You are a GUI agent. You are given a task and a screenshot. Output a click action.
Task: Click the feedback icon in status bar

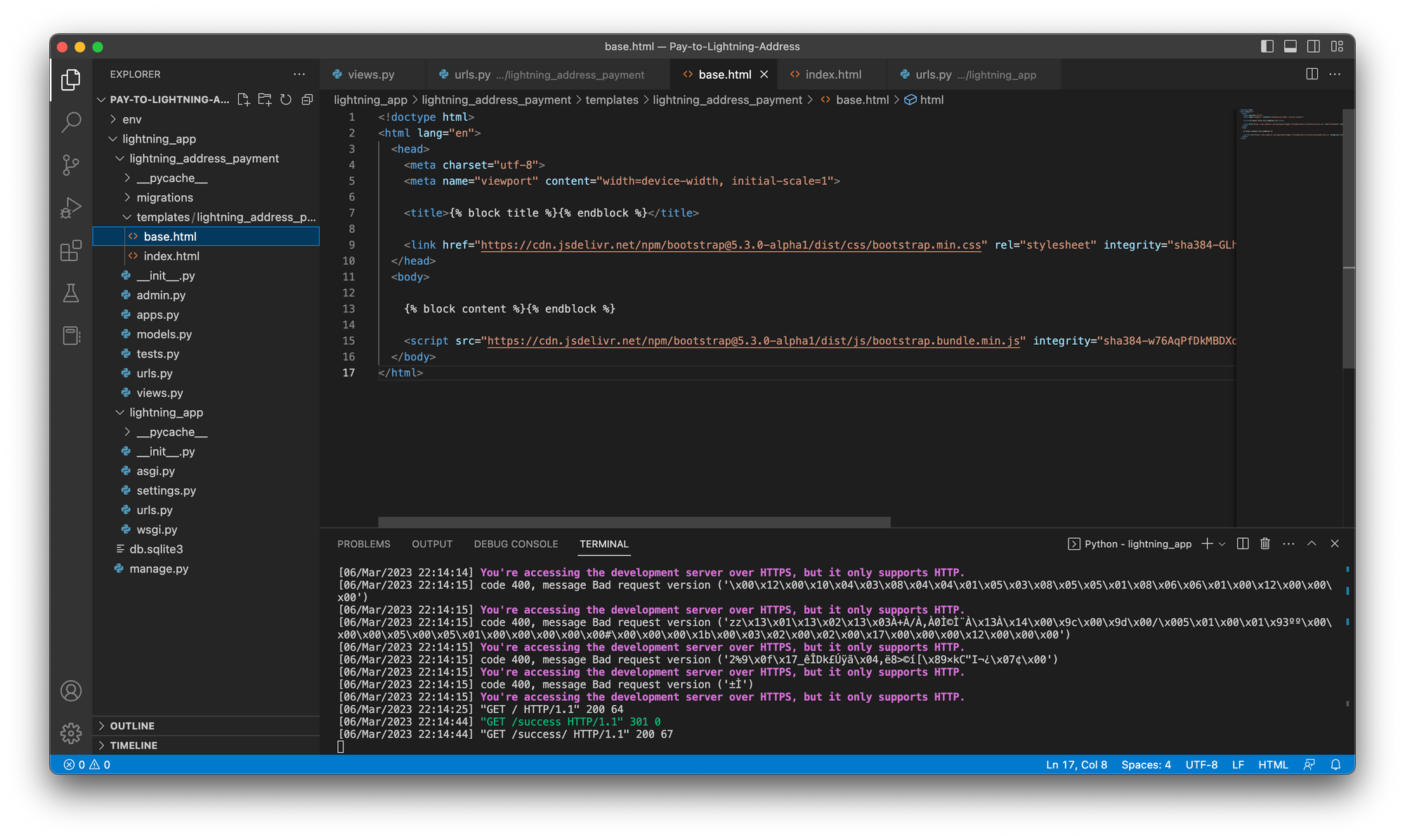1309,765
